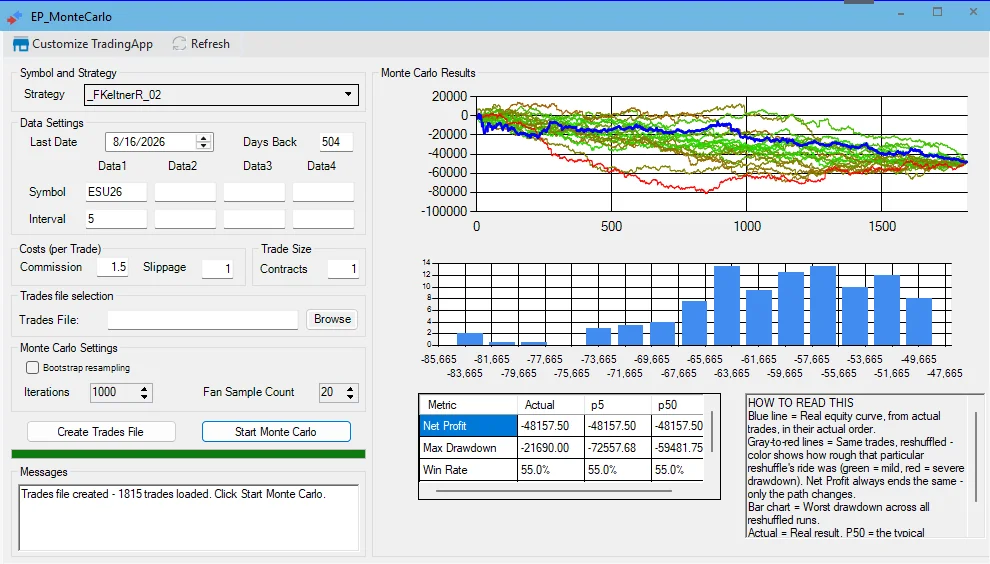Click the Contracts field
This screenshot has width=990, height=564.
(x=343, y=268)
